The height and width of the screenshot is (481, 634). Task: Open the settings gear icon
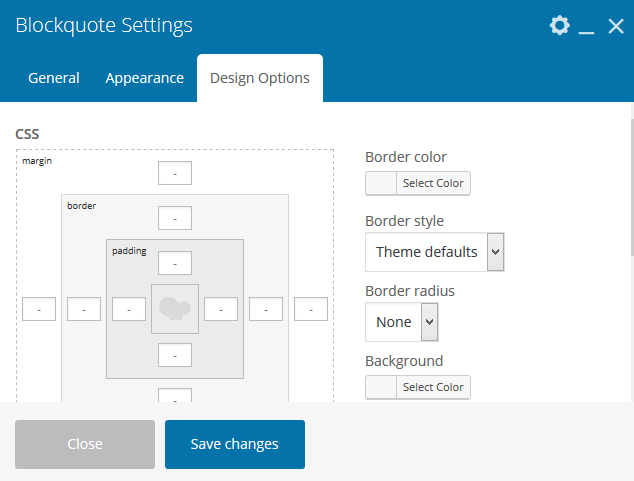(559, 26)
